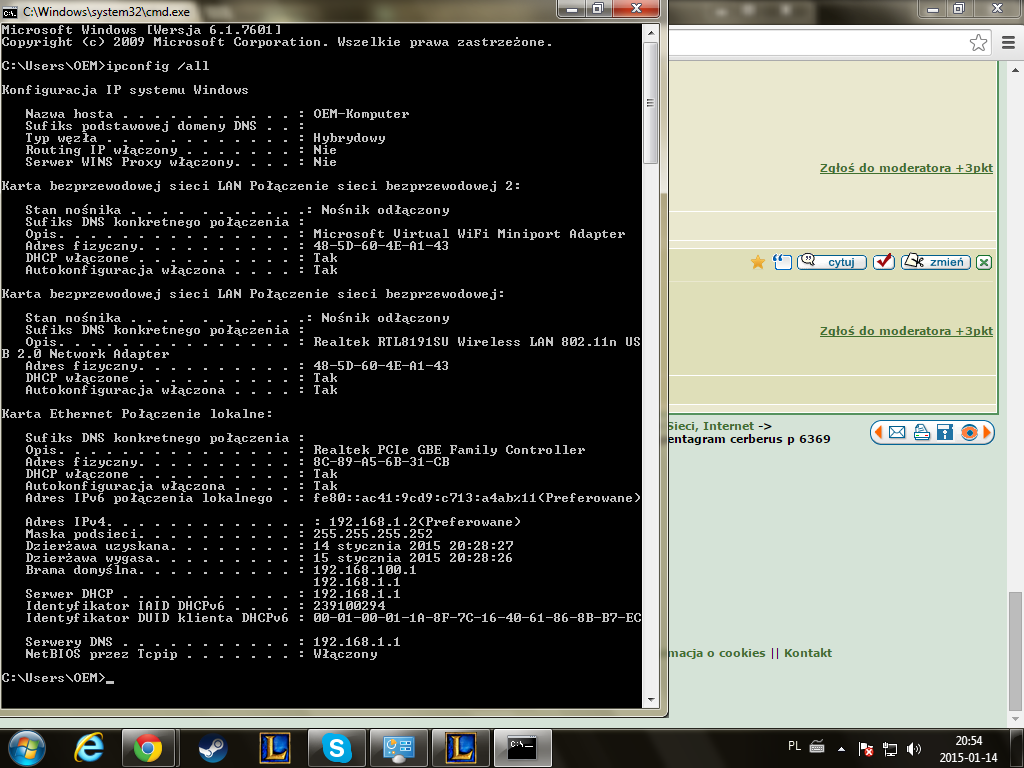1024x768 pixels.
Task: Click the bookmark star in the browser address bar
Action: click(x=978, y=43)
